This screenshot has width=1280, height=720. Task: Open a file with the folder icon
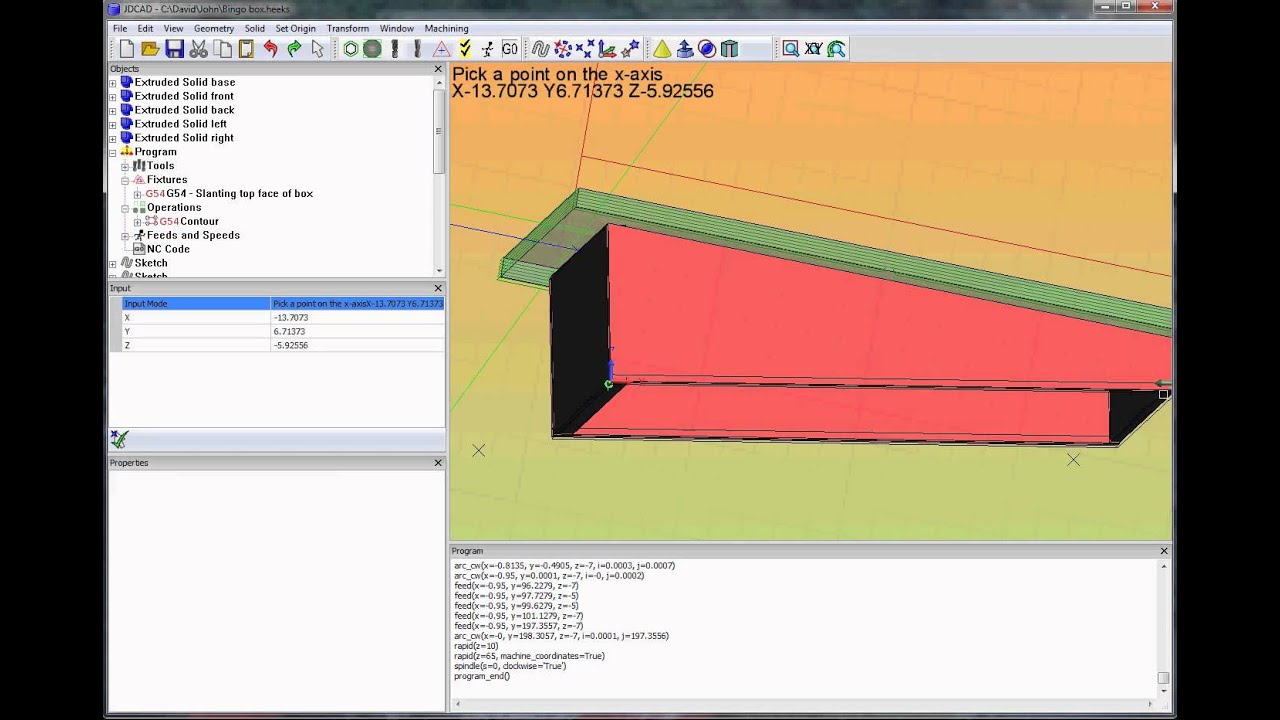(x=150, y=48)
